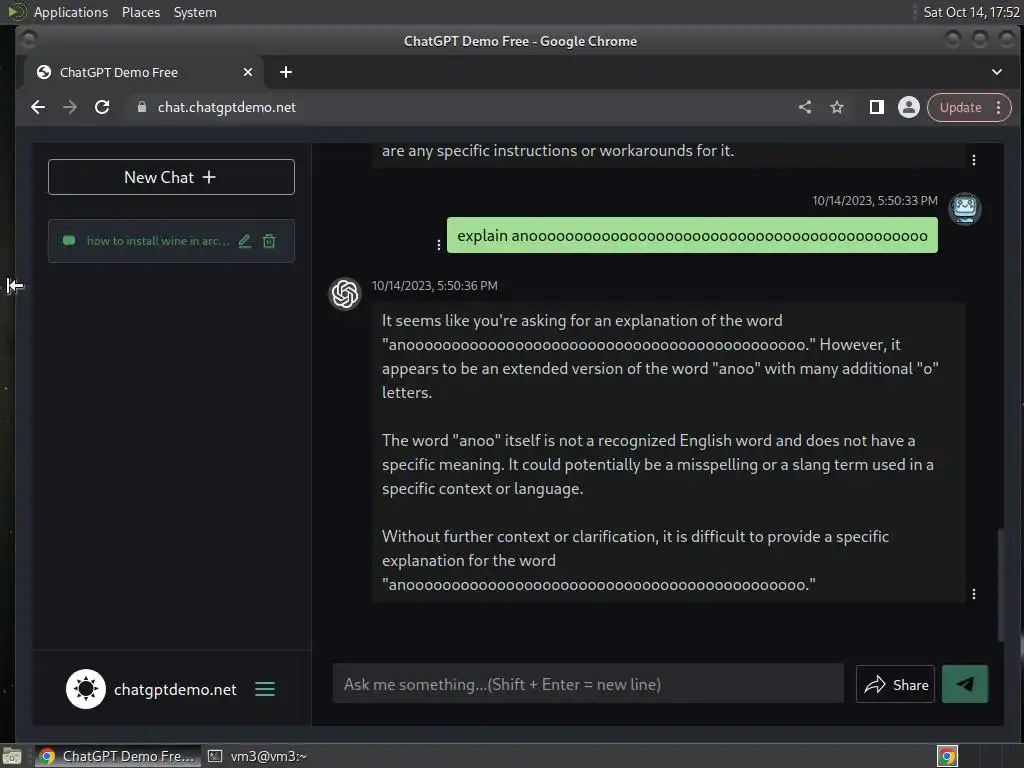Click the timestamp 10/14/2023, 5:50:33 PM
The width and height of the screenshot is (1024, 768).
(x=874, y=200)
